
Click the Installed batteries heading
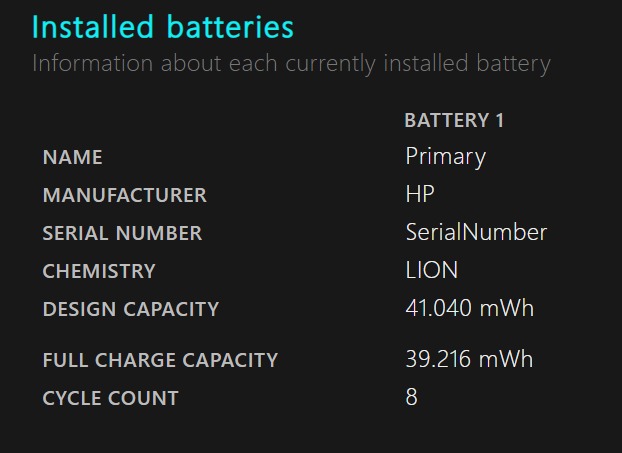(163, 27)
